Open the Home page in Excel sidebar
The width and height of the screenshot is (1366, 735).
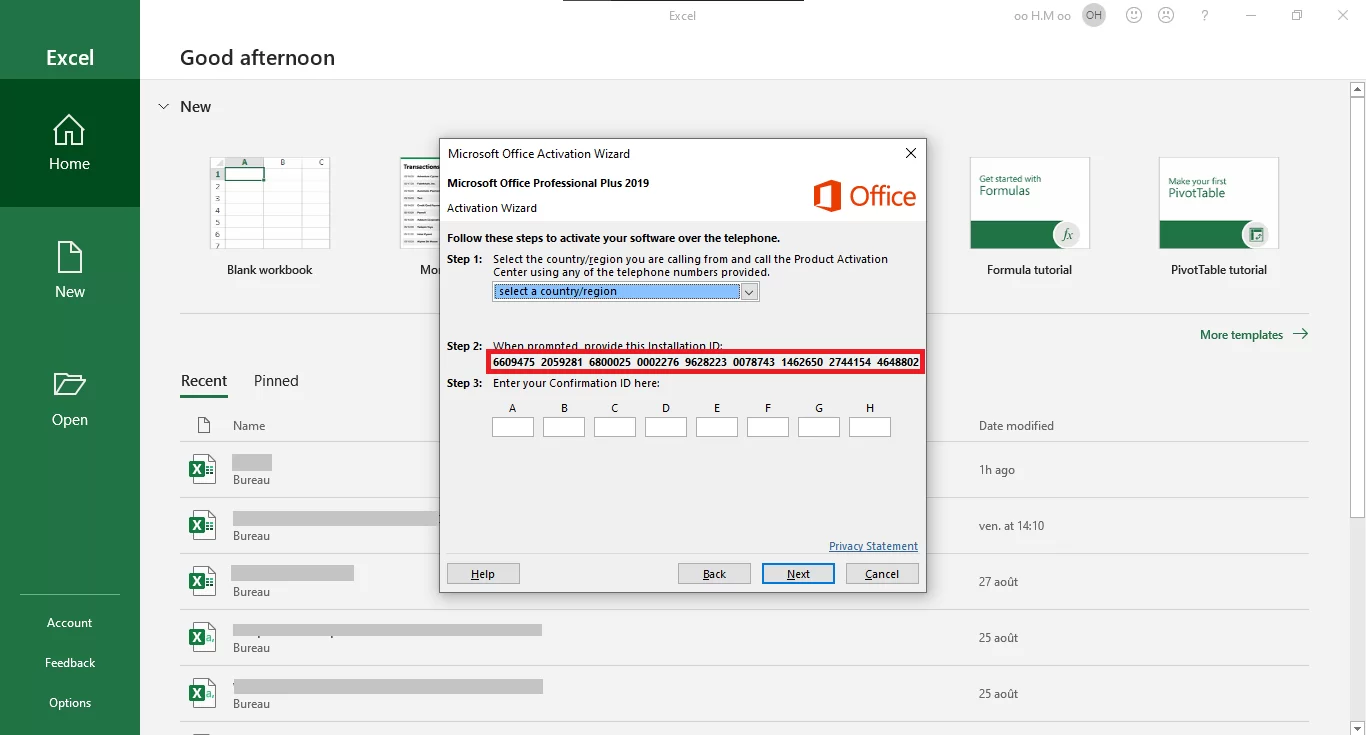point(69,143)
